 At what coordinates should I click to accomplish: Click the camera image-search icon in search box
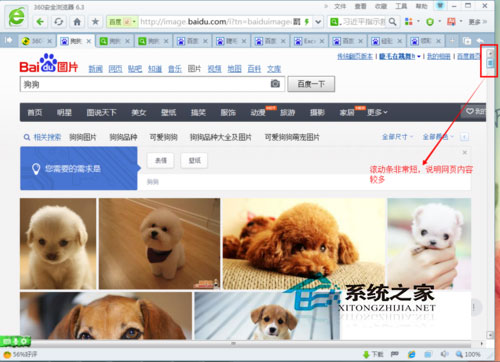click(x=275, y=84)
